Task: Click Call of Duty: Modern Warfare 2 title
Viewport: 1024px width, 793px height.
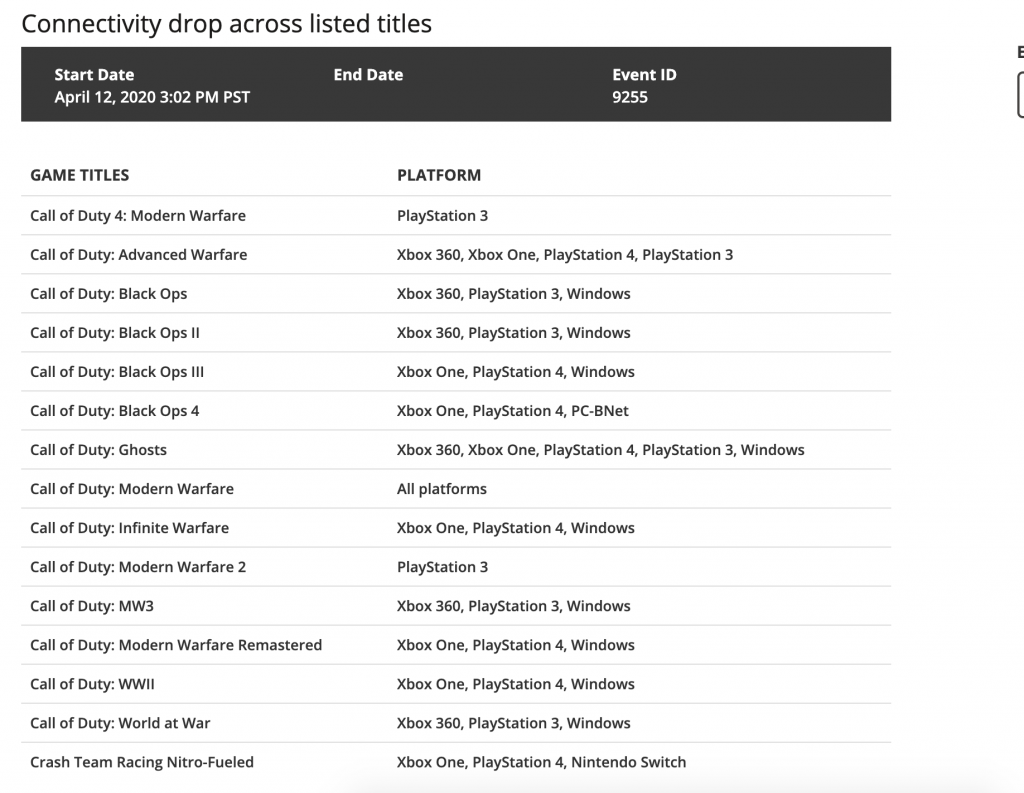Action: pos(138,567)
